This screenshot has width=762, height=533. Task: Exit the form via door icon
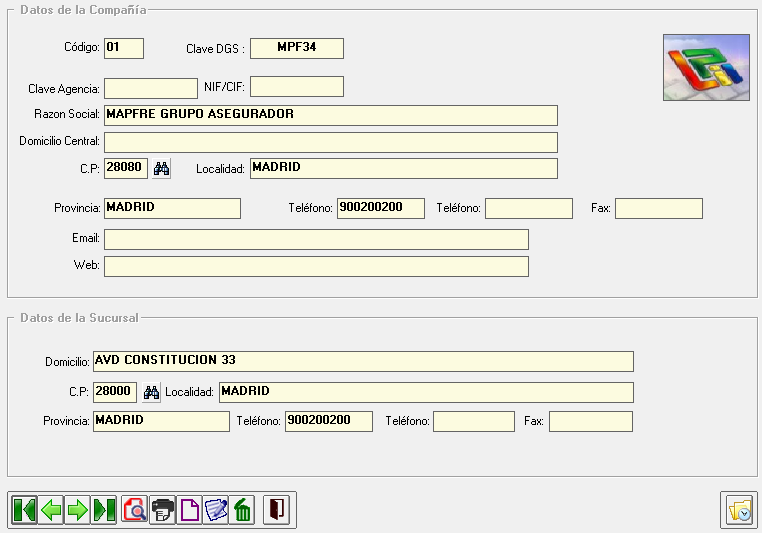pos(276,510)
